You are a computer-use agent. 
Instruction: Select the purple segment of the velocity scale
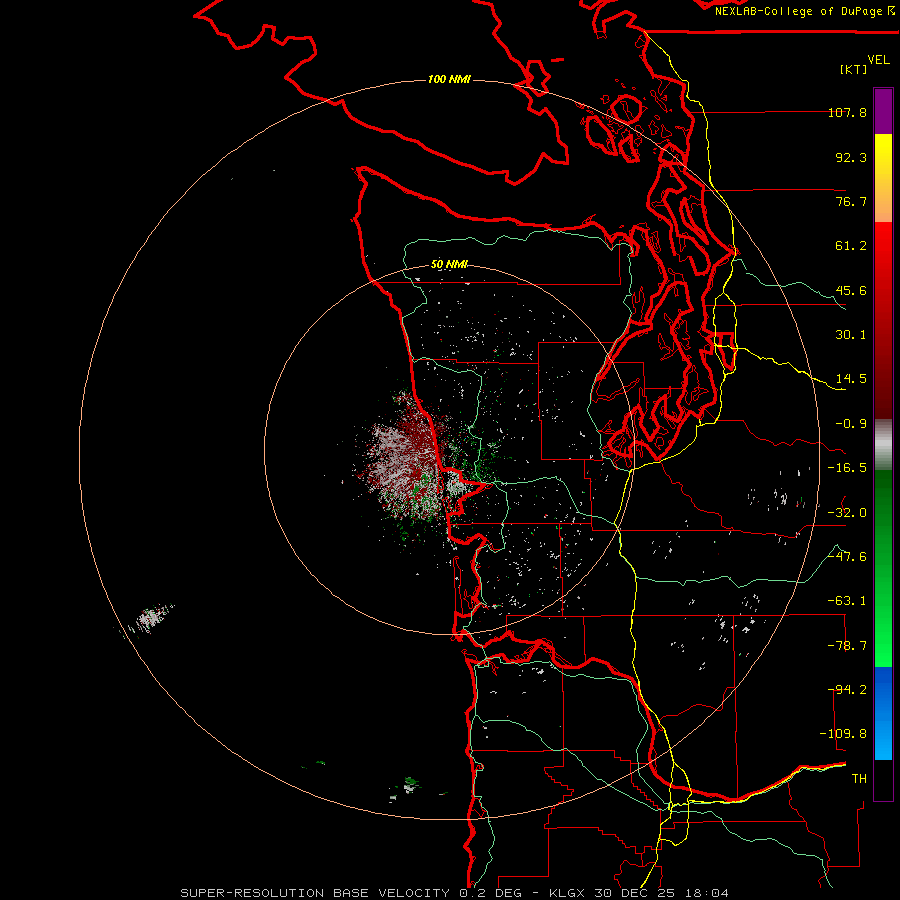883,111
